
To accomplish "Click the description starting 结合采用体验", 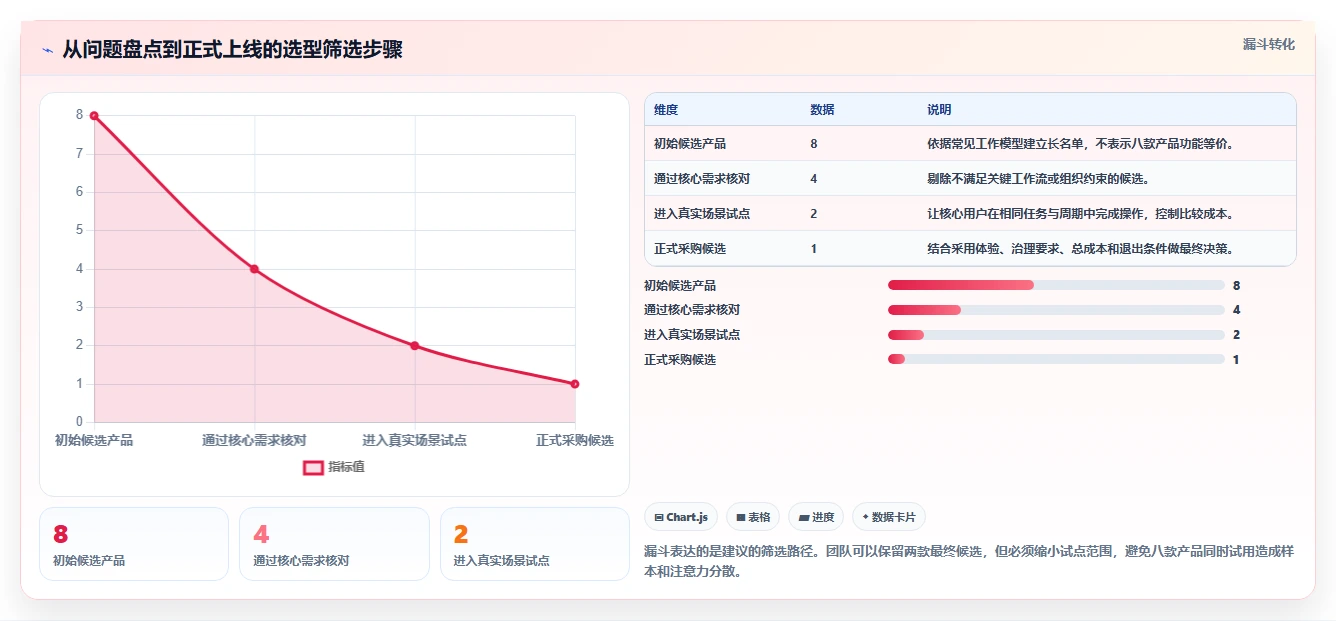I will [x=1083, y=249].
